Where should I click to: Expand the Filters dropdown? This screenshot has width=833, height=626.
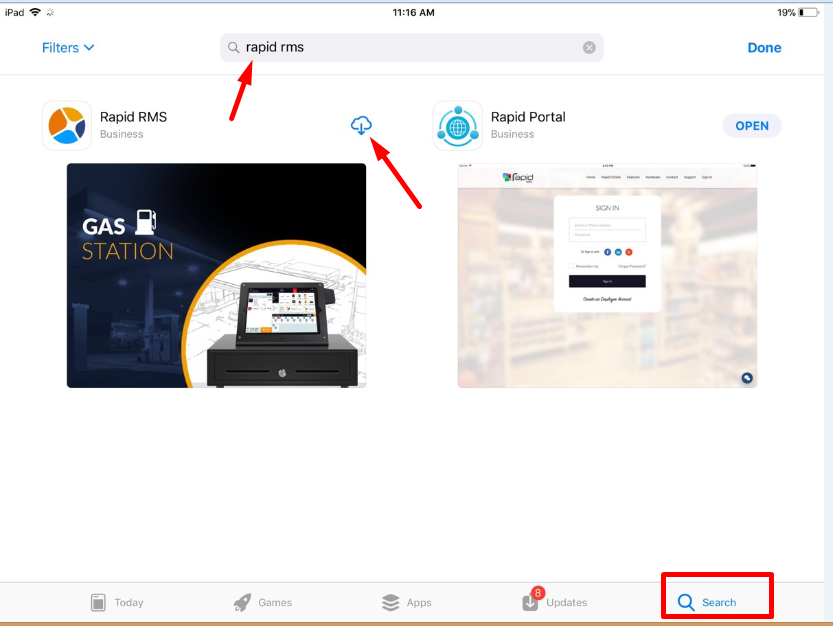click(68, 48)
